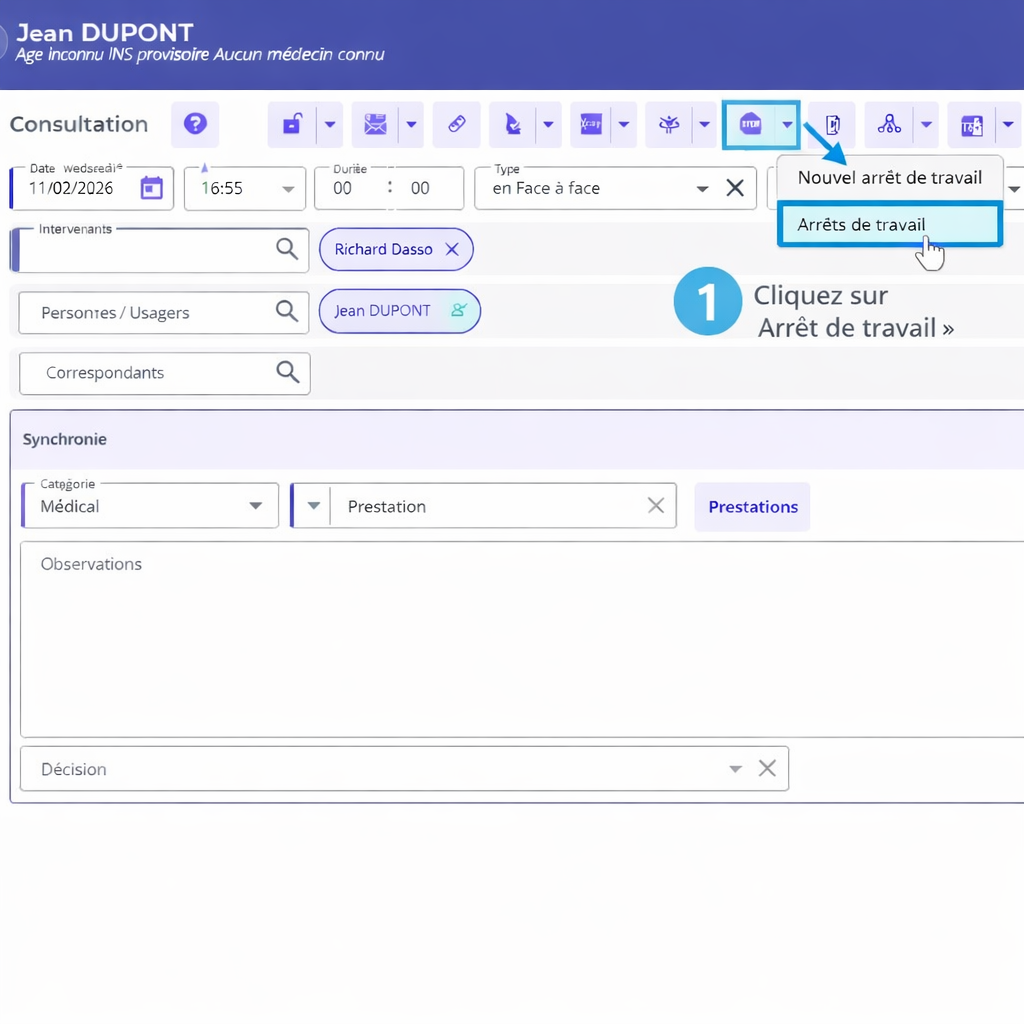Expand the Décision dropdown arrow

click(x=735, y=769)
